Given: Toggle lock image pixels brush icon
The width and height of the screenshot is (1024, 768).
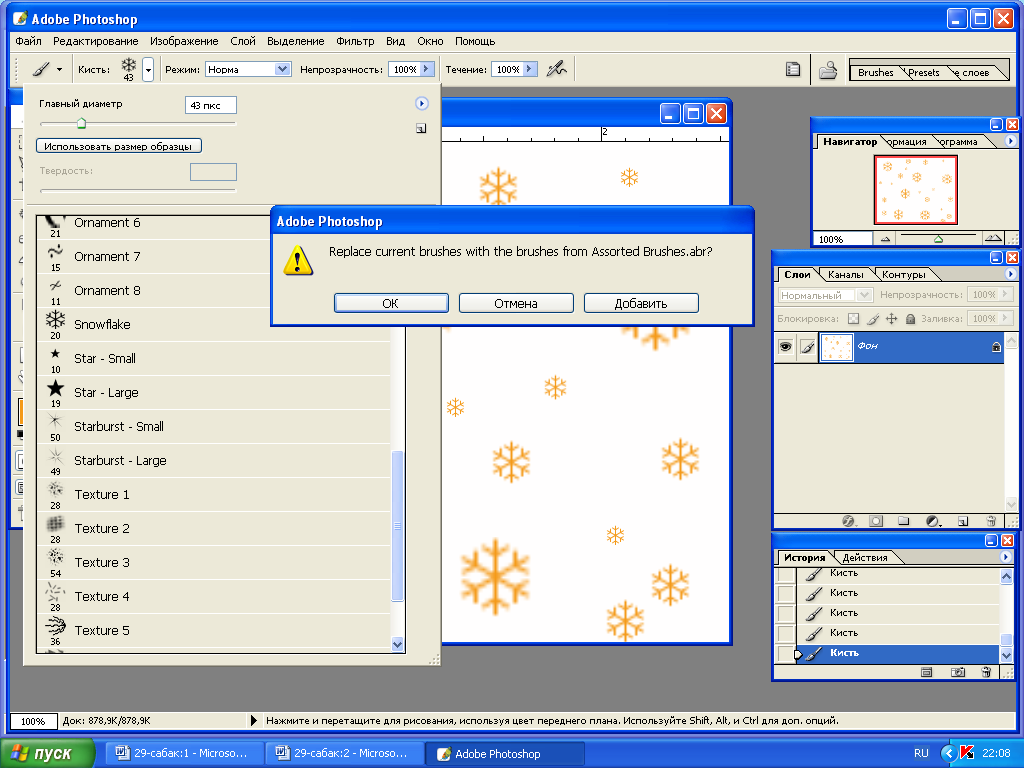Looking at the screenshot, I should (873, 319).
